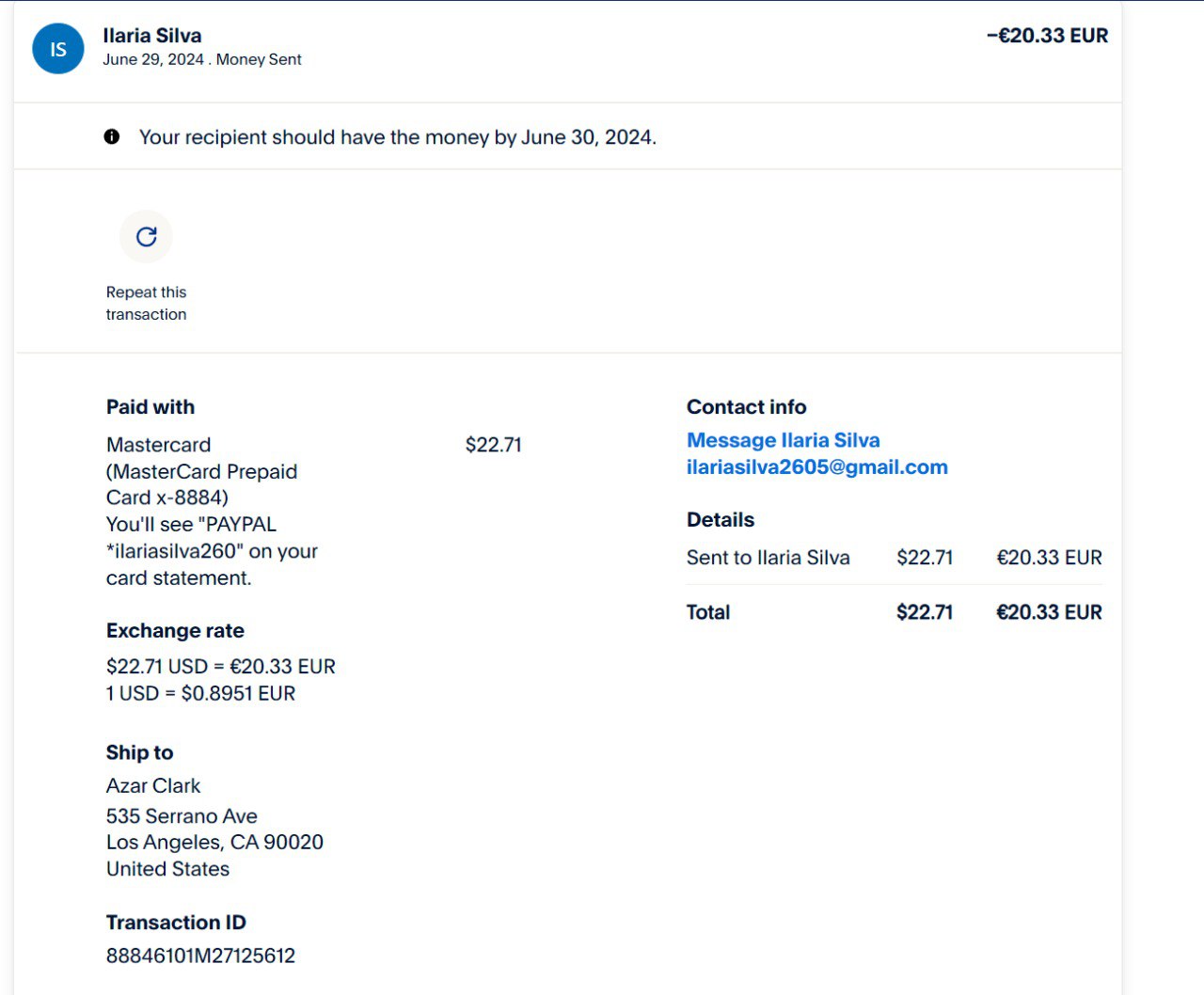Click the IS avatar circle
The image size is (1204, 995).
click(x=58, y=48)
